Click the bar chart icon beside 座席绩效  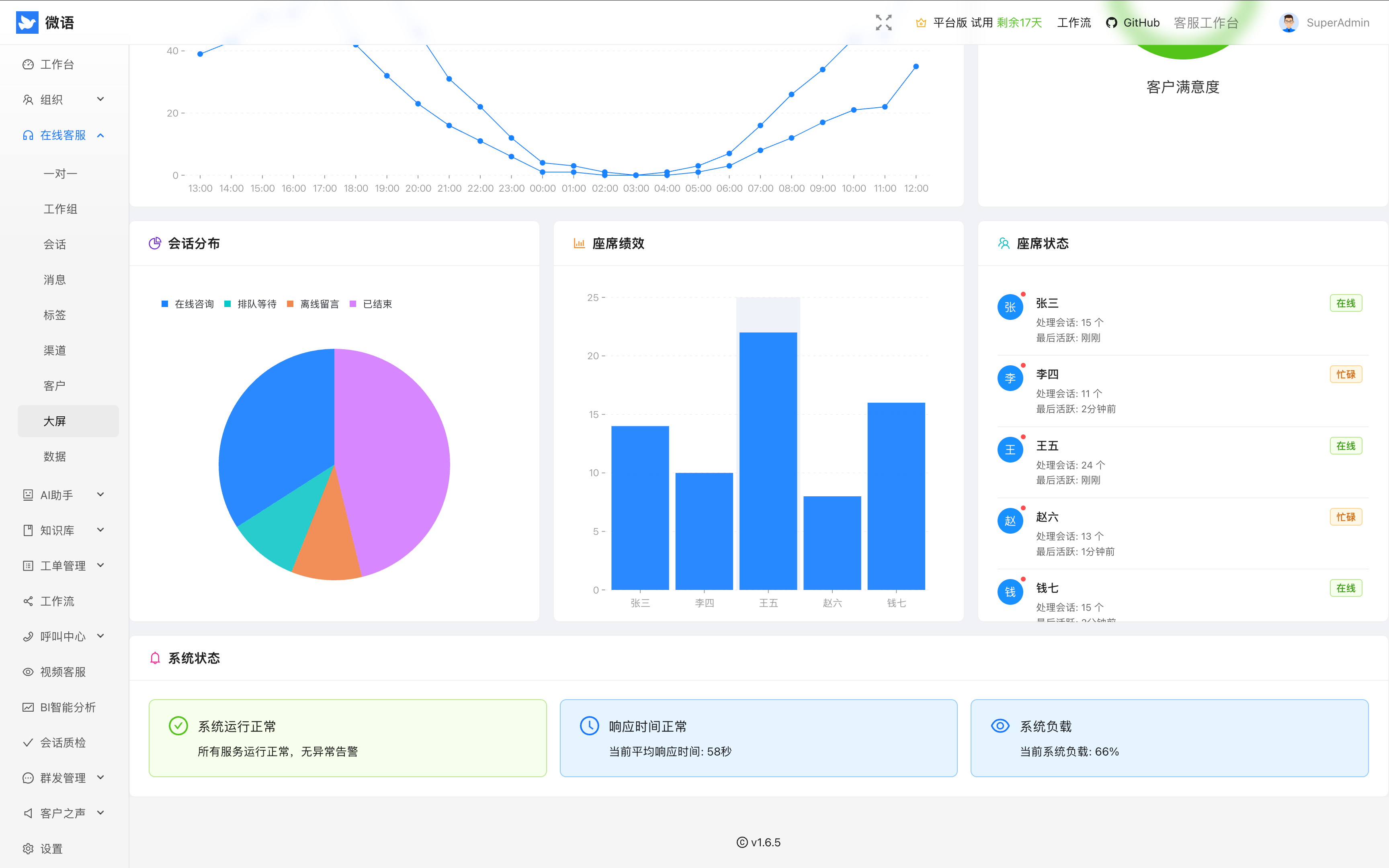pyautogui.click(x=579, y=244)
